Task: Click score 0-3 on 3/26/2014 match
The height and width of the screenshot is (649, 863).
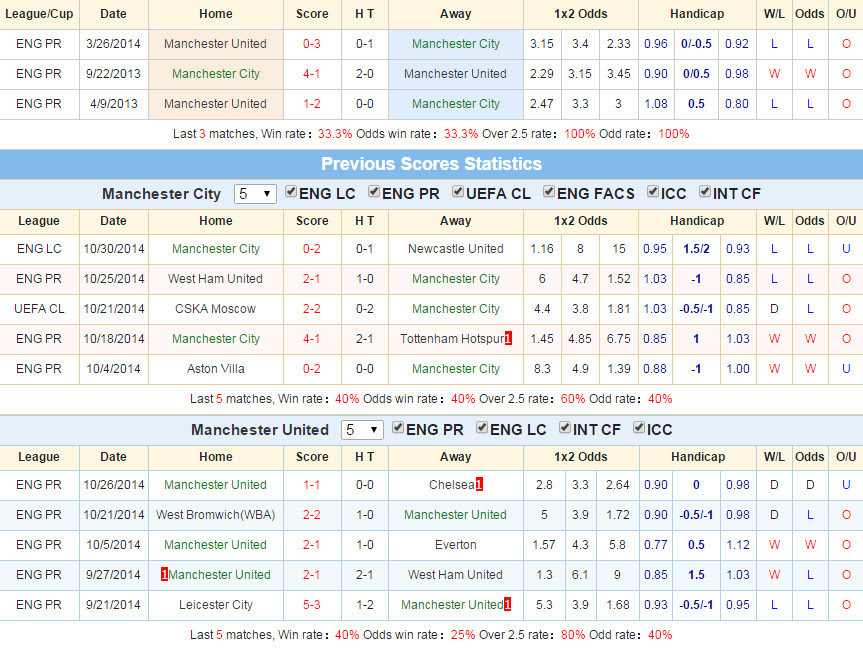Action: click(312, 44)
